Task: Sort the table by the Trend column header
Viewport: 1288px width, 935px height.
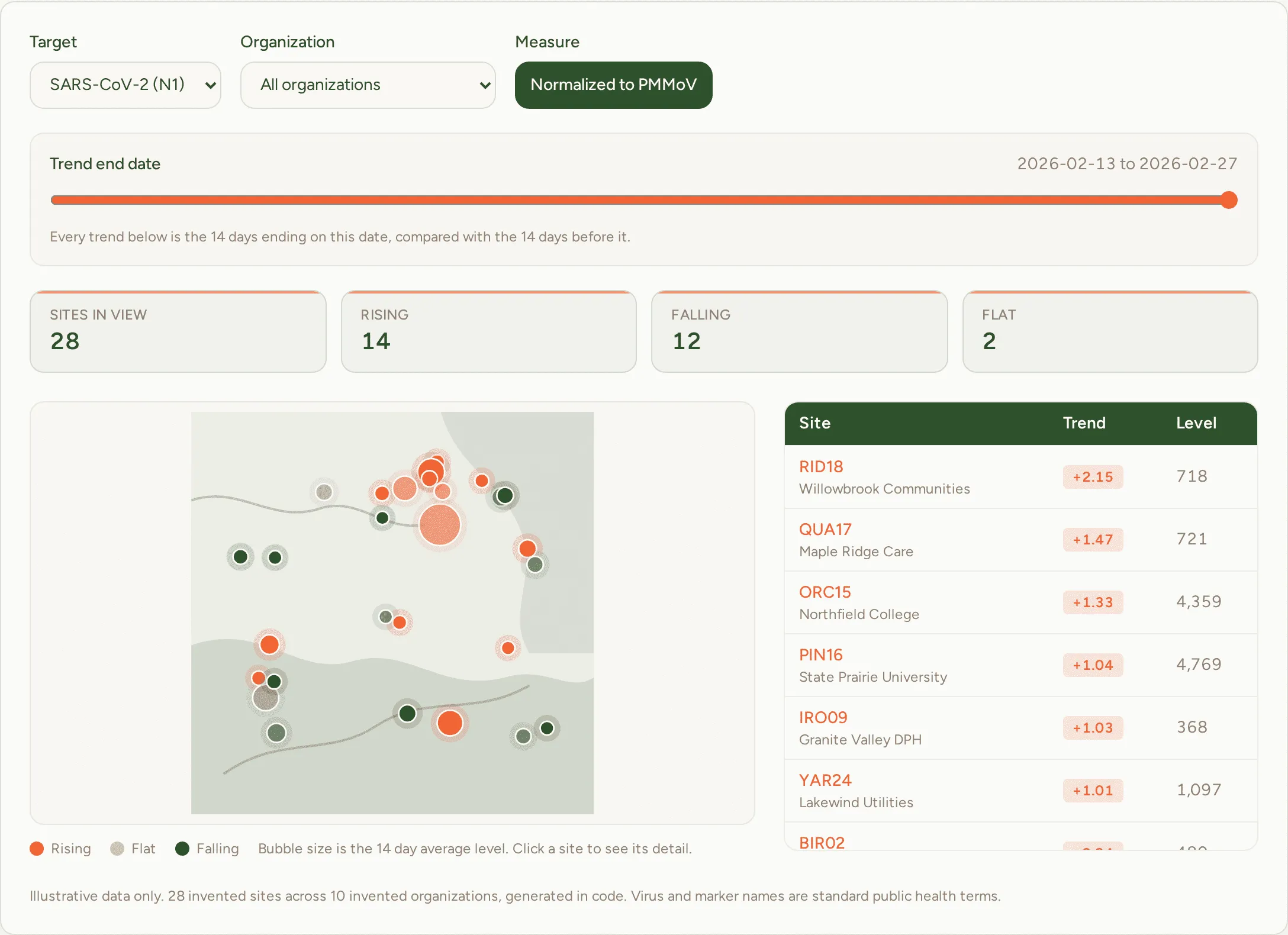Action: click(1084, 423)
